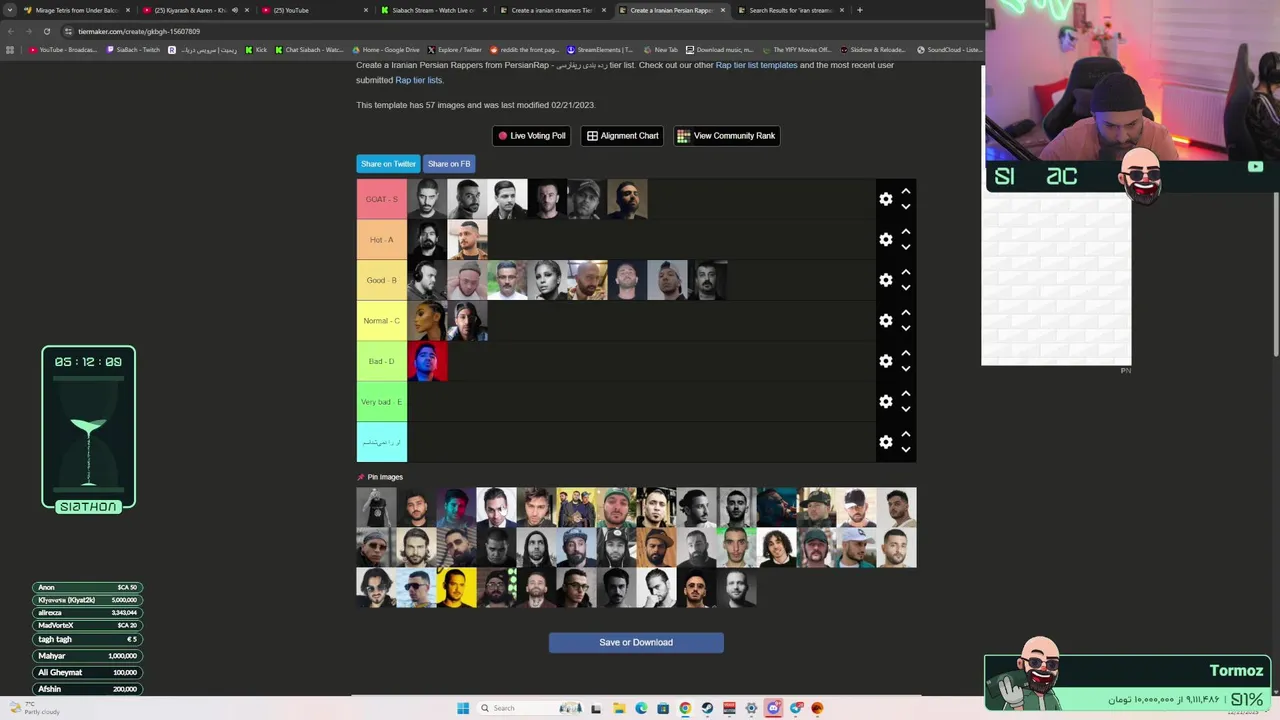Open the Settings gear app in the taskbar

(751, 708)
